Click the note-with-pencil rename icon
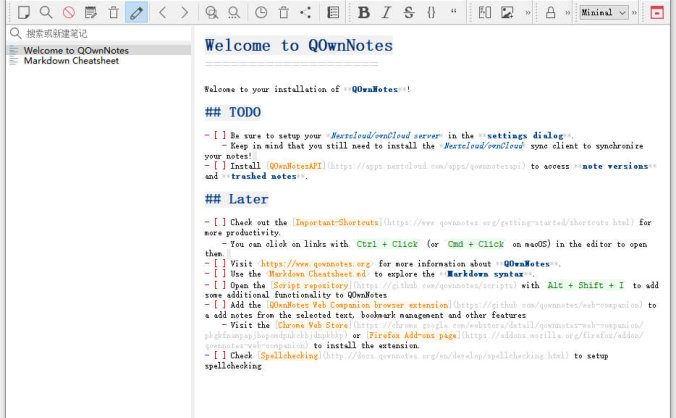676x418 pixels. (91, 12)
